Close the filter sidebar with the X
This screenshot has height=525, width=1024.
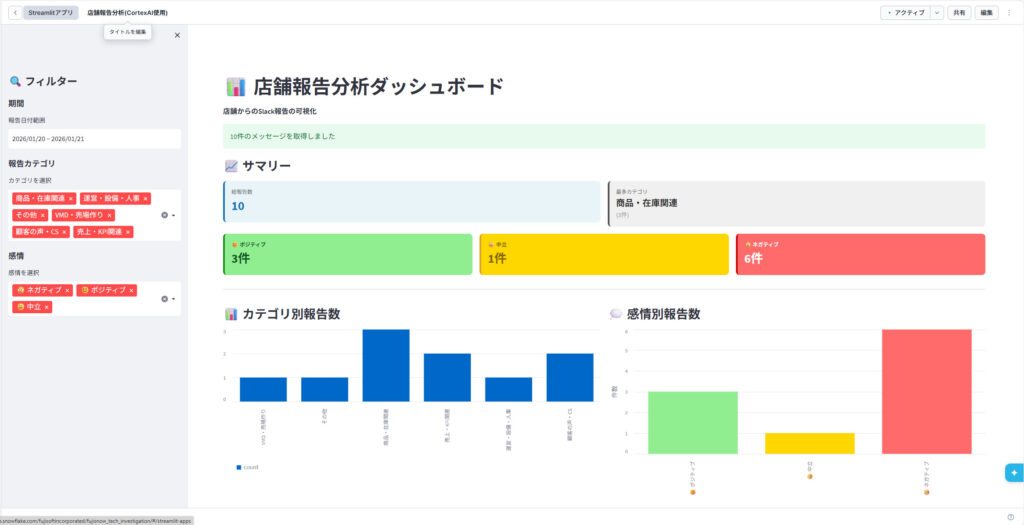coord(177,35)
